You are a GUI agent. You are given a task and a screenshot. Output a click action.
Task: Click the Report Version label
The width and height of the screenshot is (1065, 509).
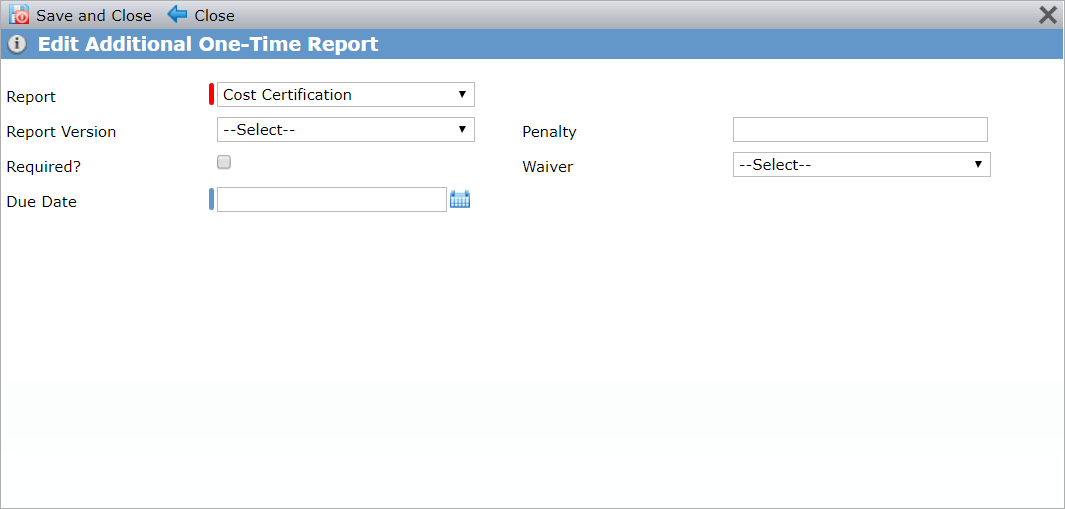coord(61,132)
